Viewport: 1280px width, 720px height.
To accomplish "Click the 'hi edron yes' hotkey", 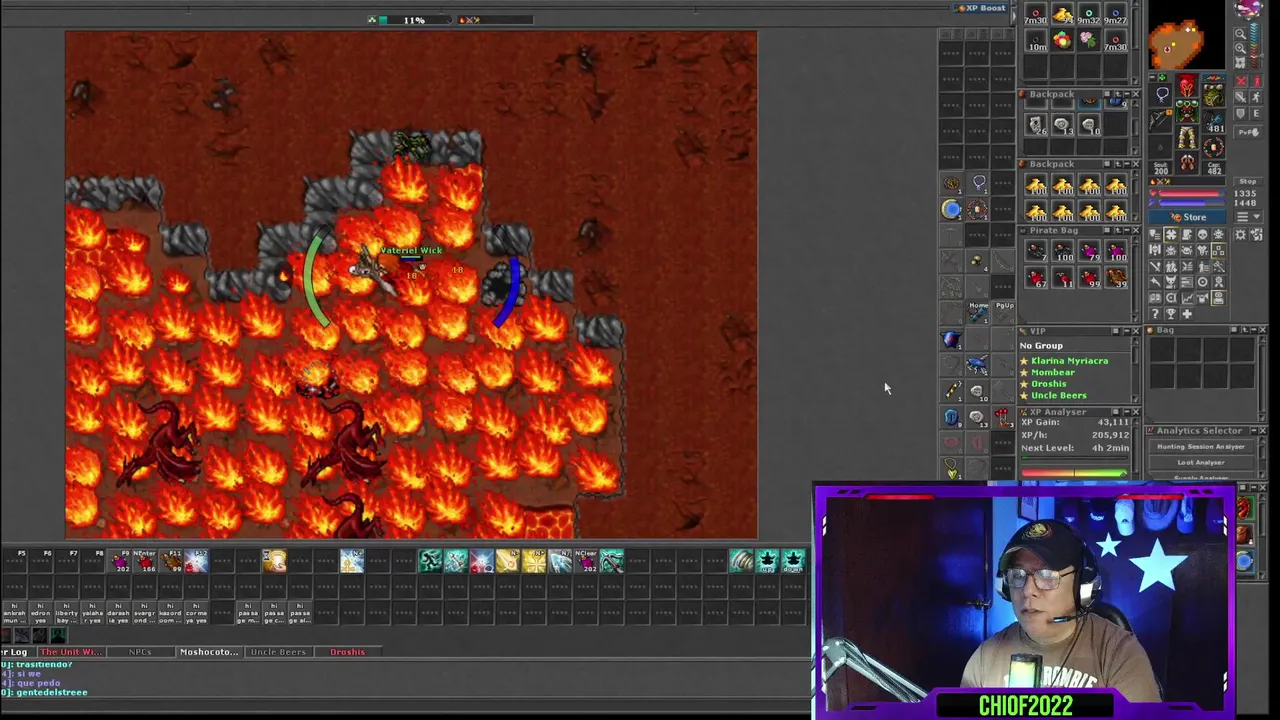I will [x=40, y=613].
